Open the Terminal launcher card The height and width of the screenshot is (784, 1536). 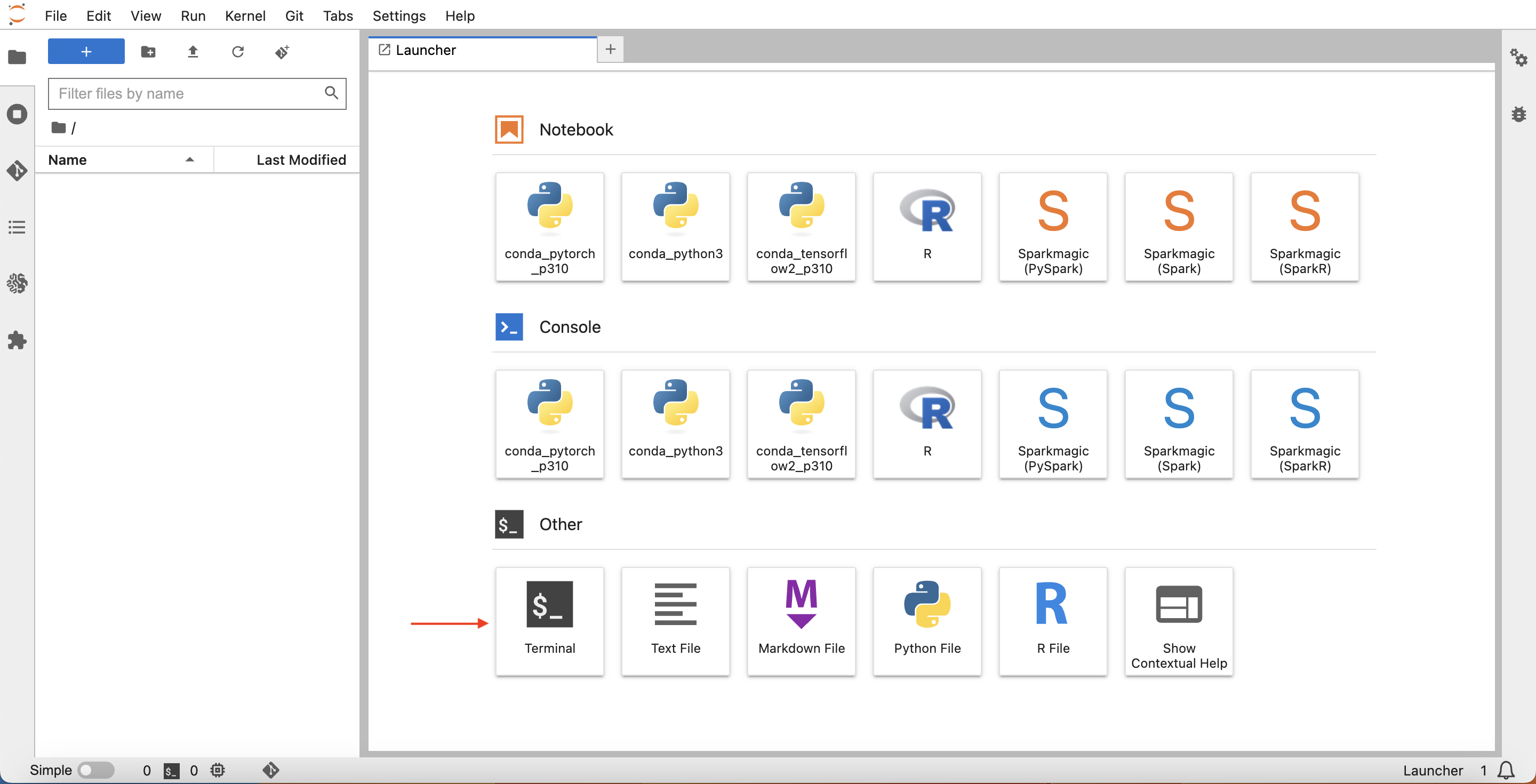coord(549,620)
